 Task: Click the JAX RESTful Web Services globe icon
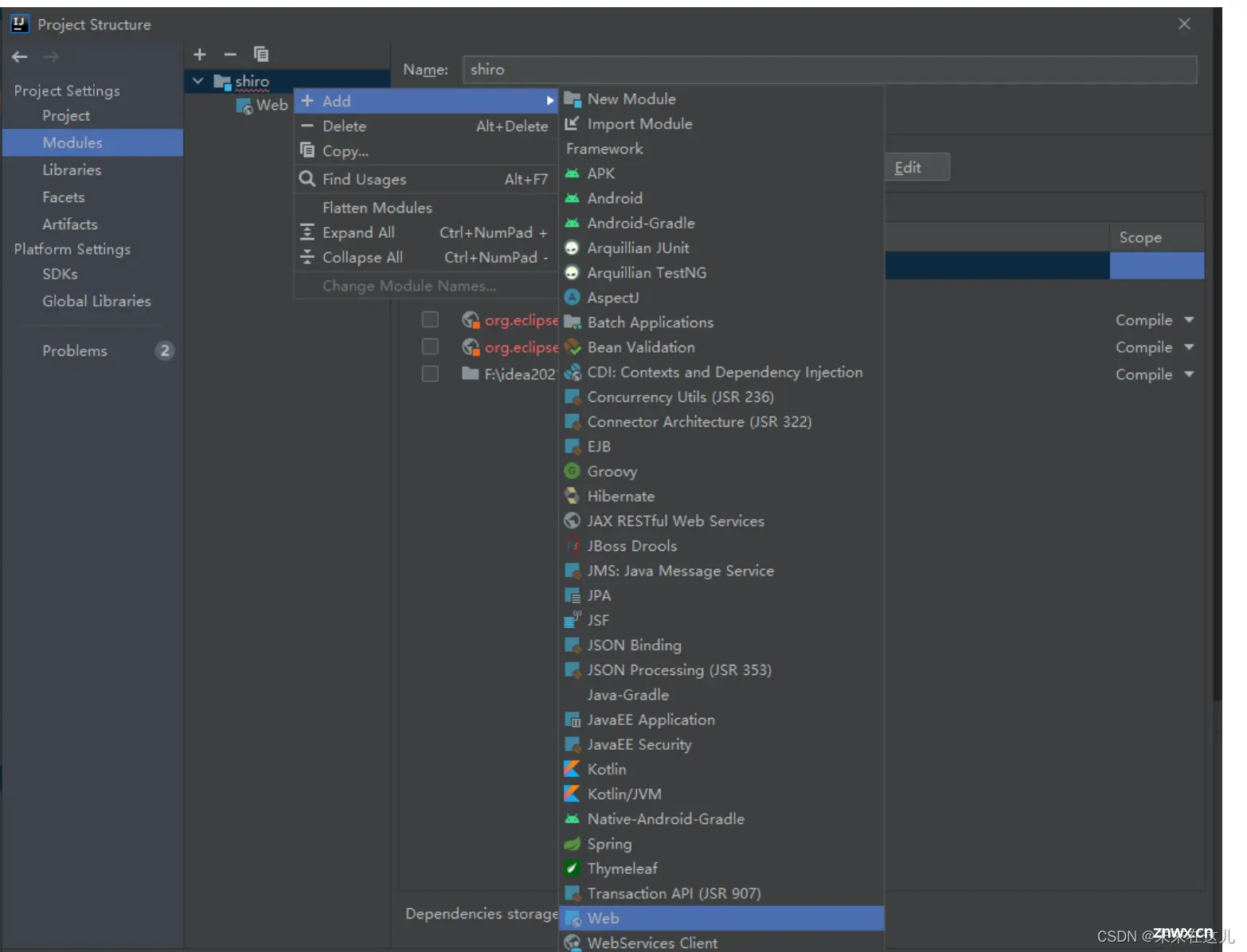click(x=572, y=521)
